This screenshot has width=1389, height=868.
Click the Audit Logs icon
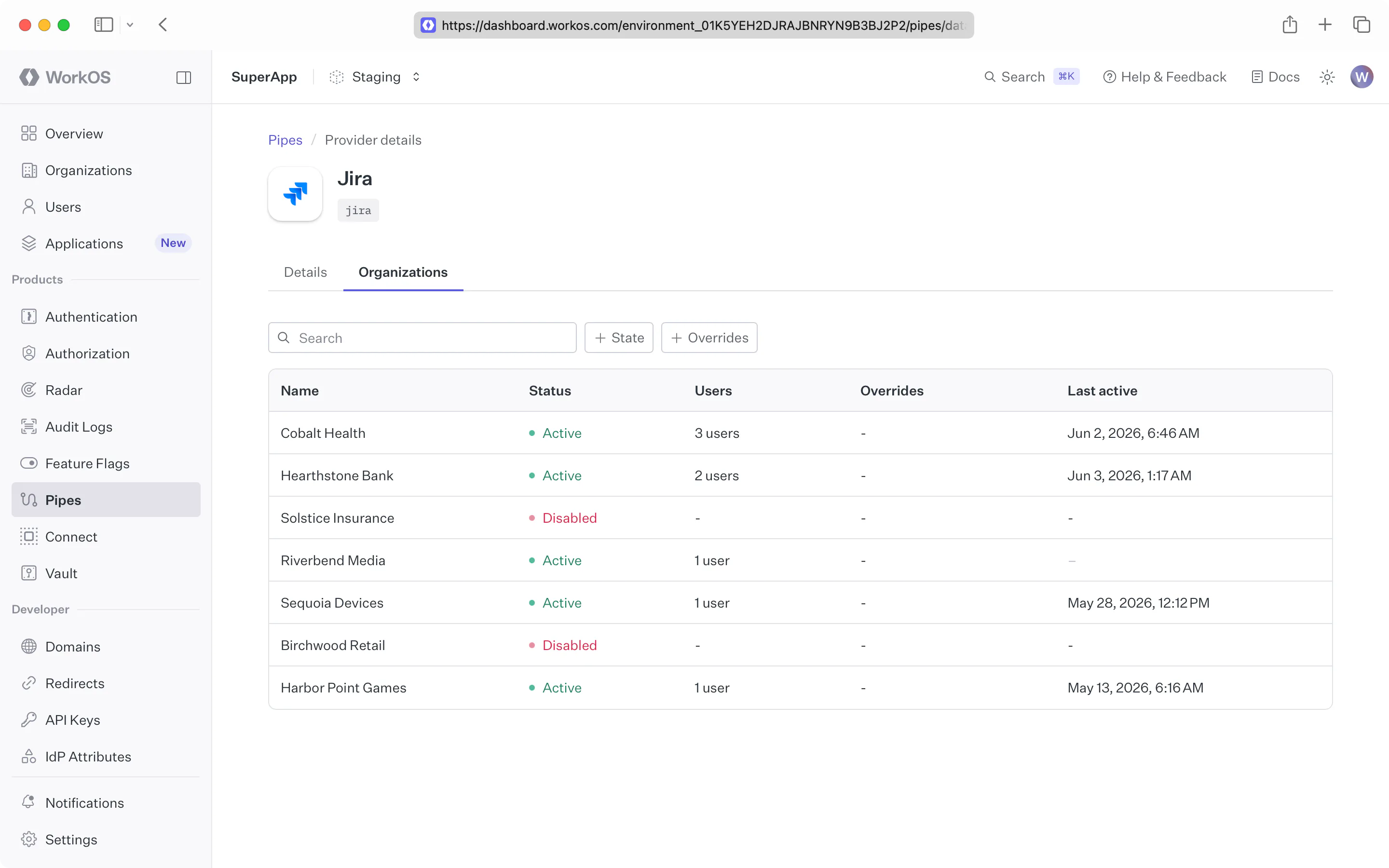29,427
